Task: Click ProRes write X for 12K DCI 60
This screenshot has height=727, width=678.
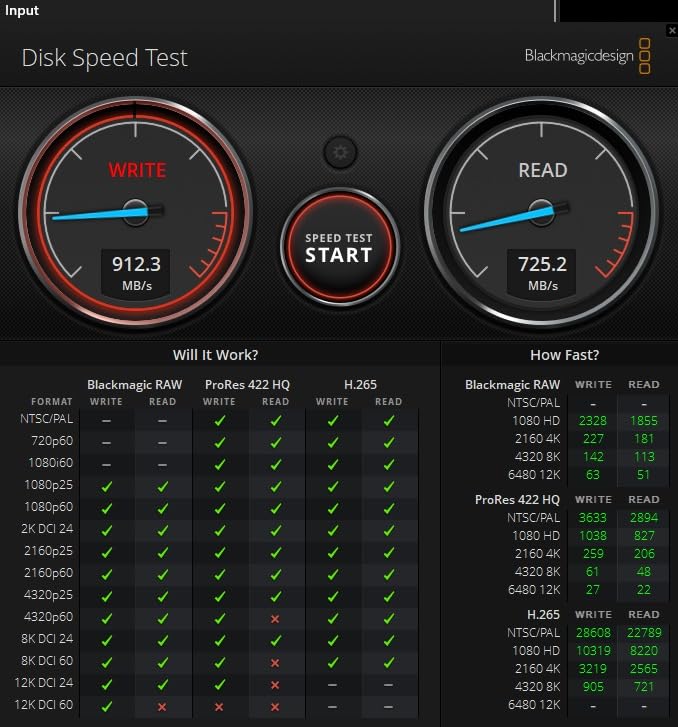Action: tap(219, 707)
